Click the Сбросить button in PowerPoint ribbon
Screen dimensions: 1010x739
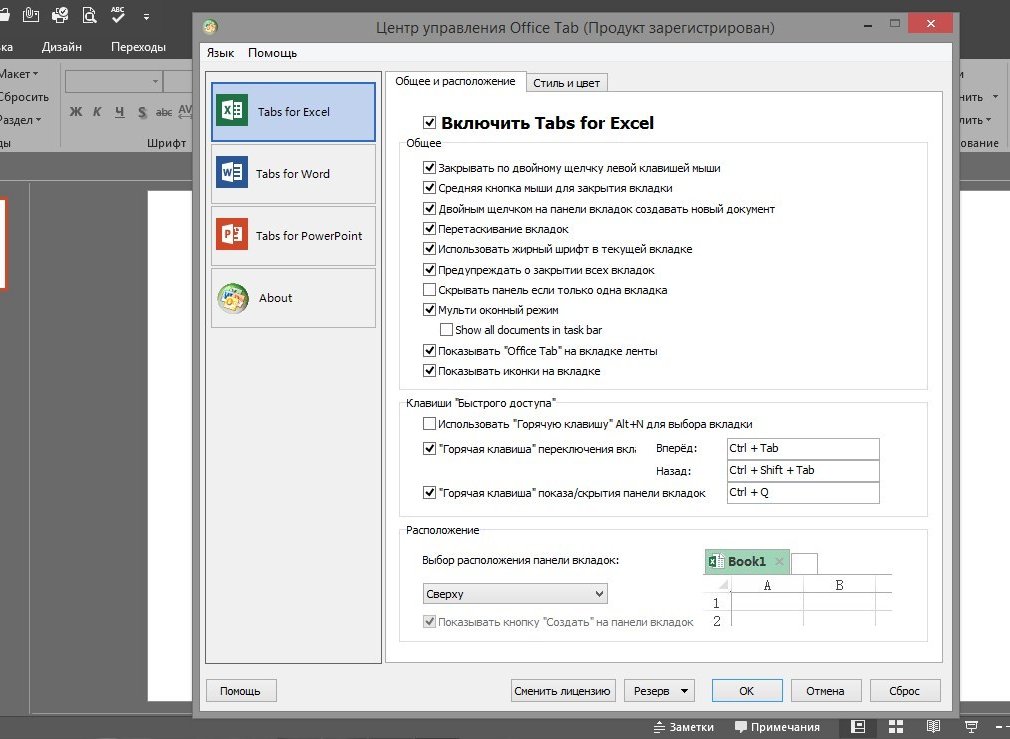coord(24,97)
